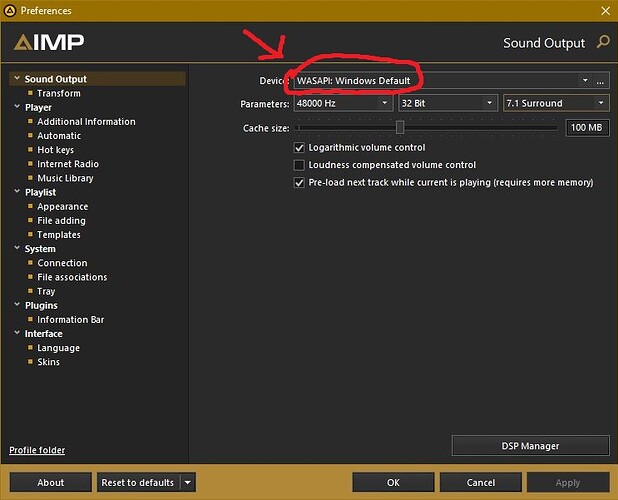Viewport: 618px width, 500px height.
Task: Collapse the Sound Output tree section
Action: point(17,78)
